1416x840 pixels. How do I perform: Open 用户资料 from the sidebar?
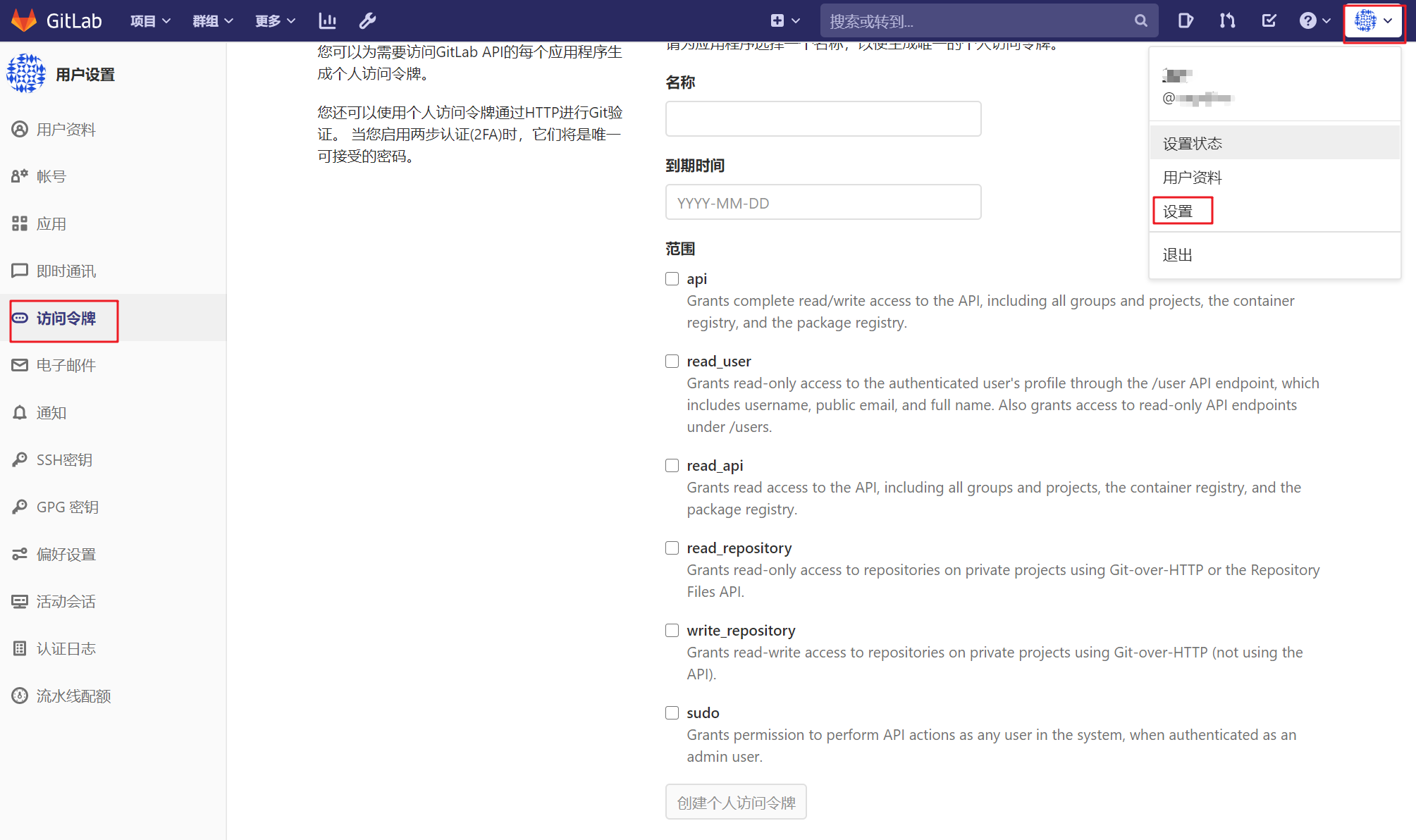click(x=66, y=129)
